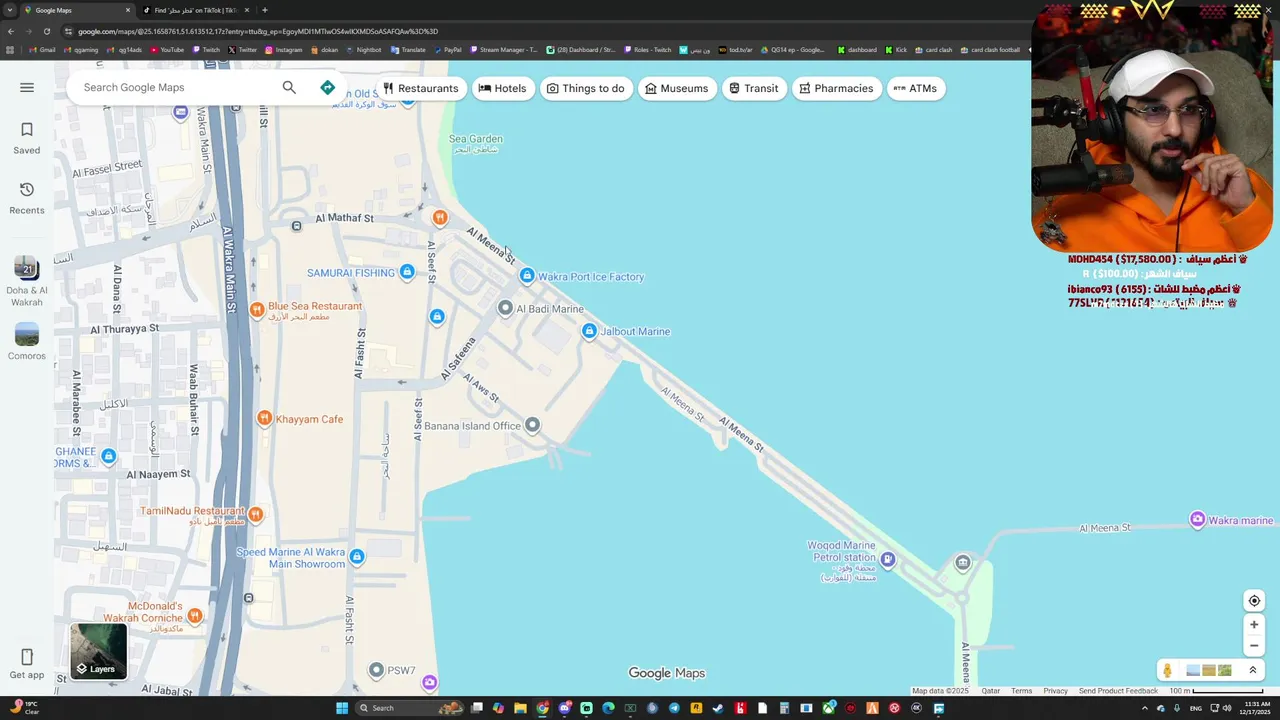Select the Pharmacies category chip
This screenshot has width=1280, height=720.
[837, 88]
